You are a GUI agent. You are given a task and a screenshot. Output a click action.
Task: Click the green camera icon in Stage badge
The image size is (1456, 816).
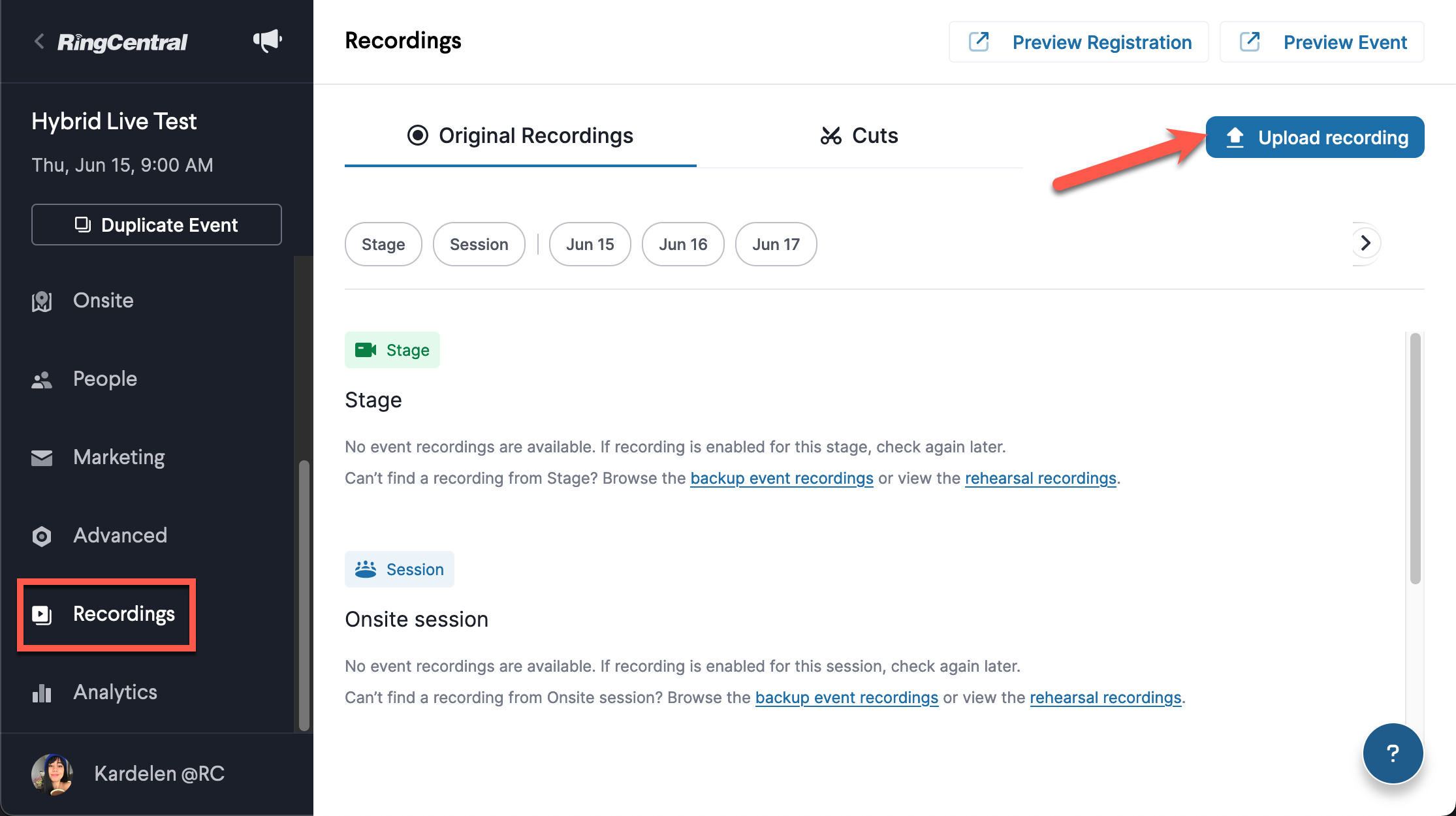(366, 350)
